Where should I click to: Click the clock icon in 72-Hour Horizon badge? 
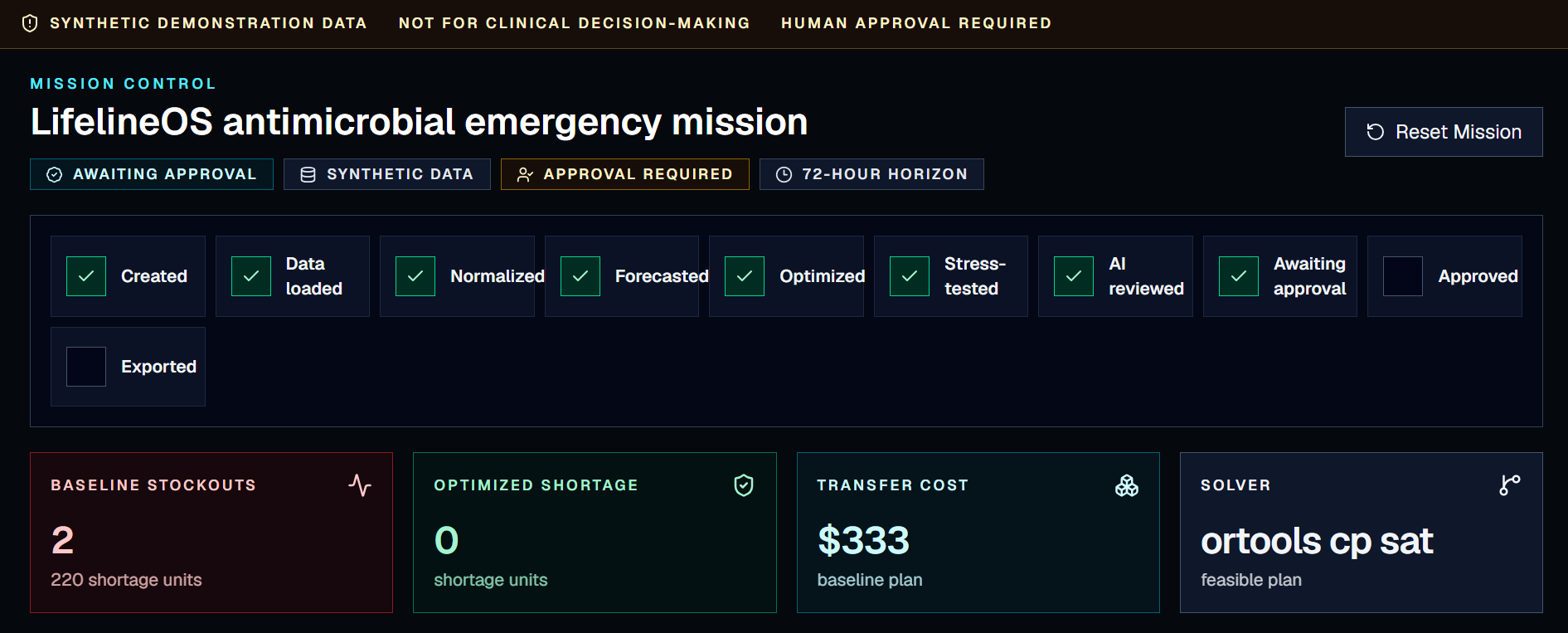(784, 174)
